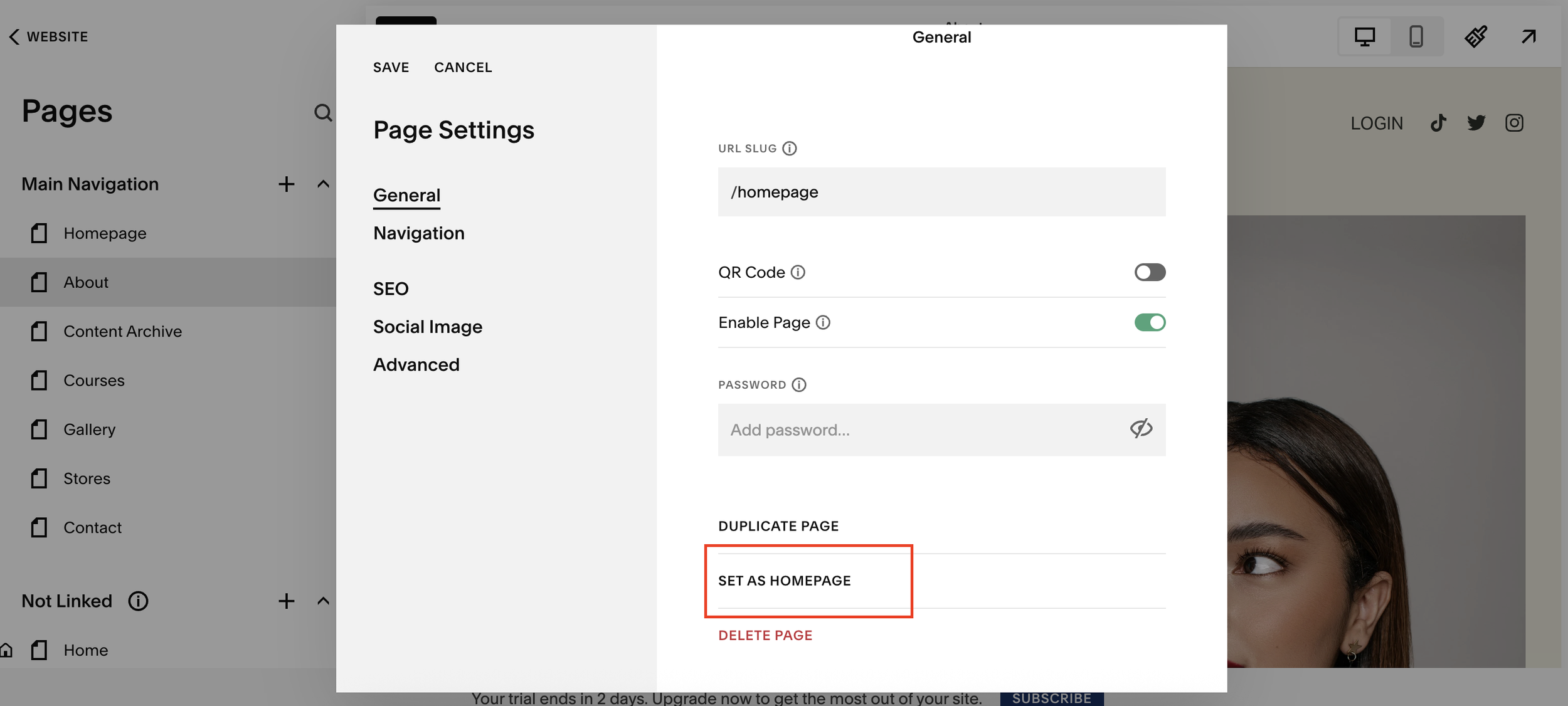Go back to Website menu
This screenshot has height=706, width=1568.
(x=49, y=36)
